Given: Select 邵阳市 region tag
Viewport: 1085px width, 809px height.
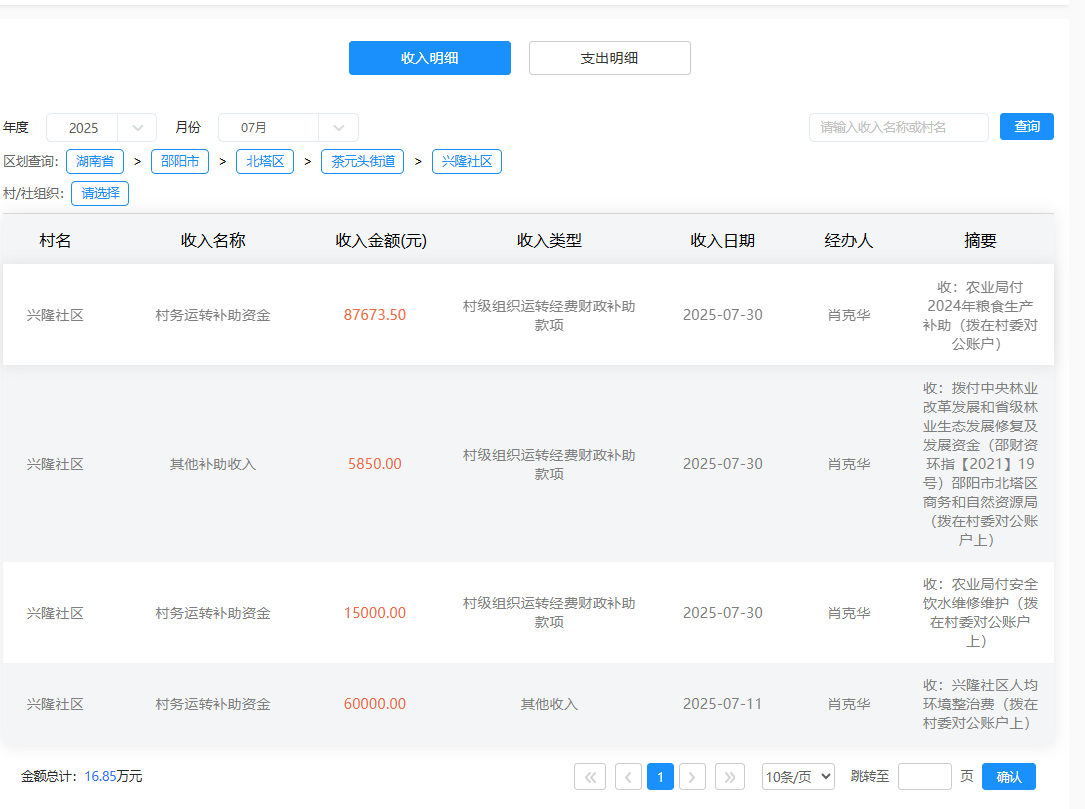Looking at the screenshot, I should (x=180, y=161).
